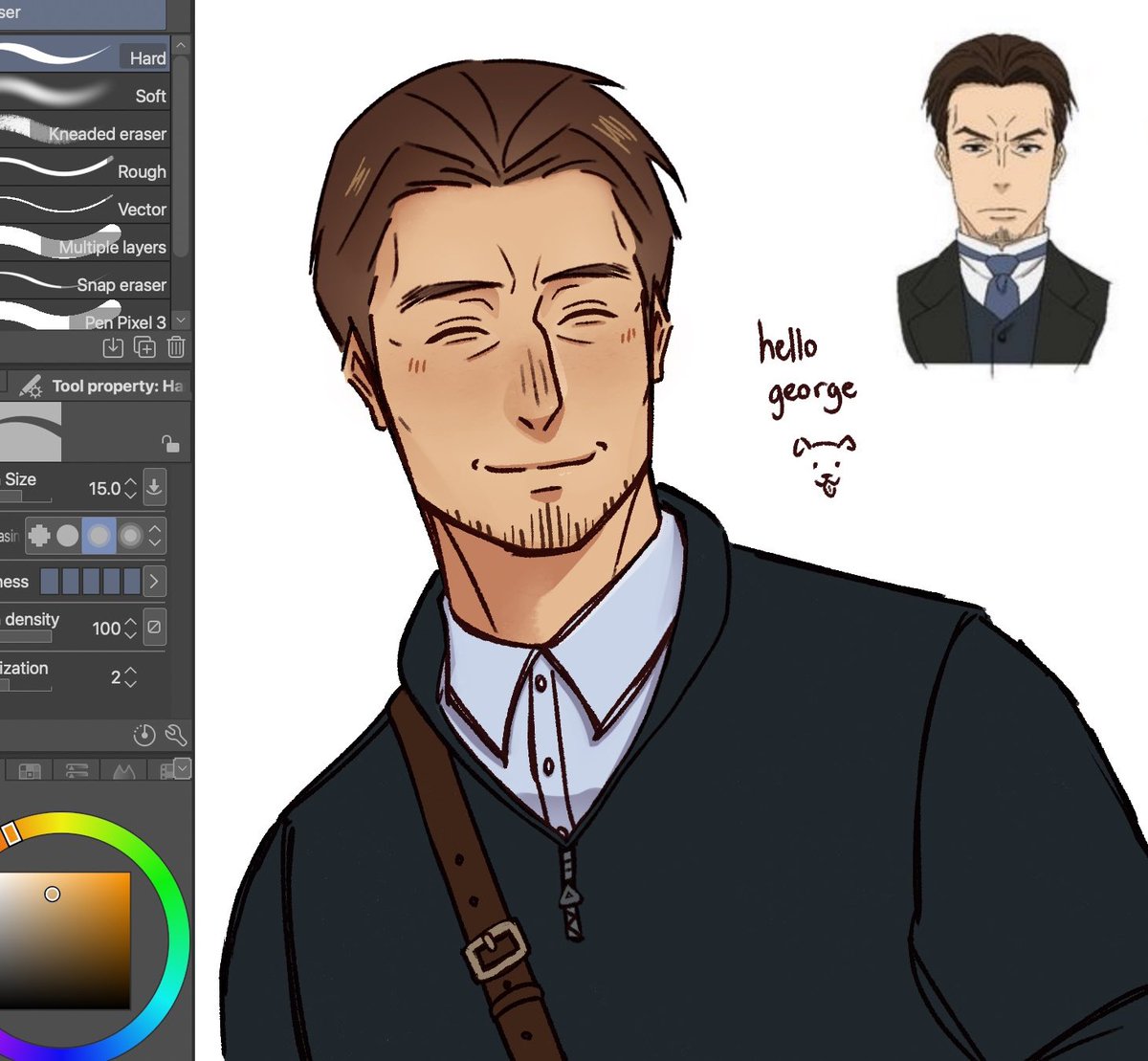Open sub tool detail wrench icon
The image size is (1148, 1061).
pos(176,735)
